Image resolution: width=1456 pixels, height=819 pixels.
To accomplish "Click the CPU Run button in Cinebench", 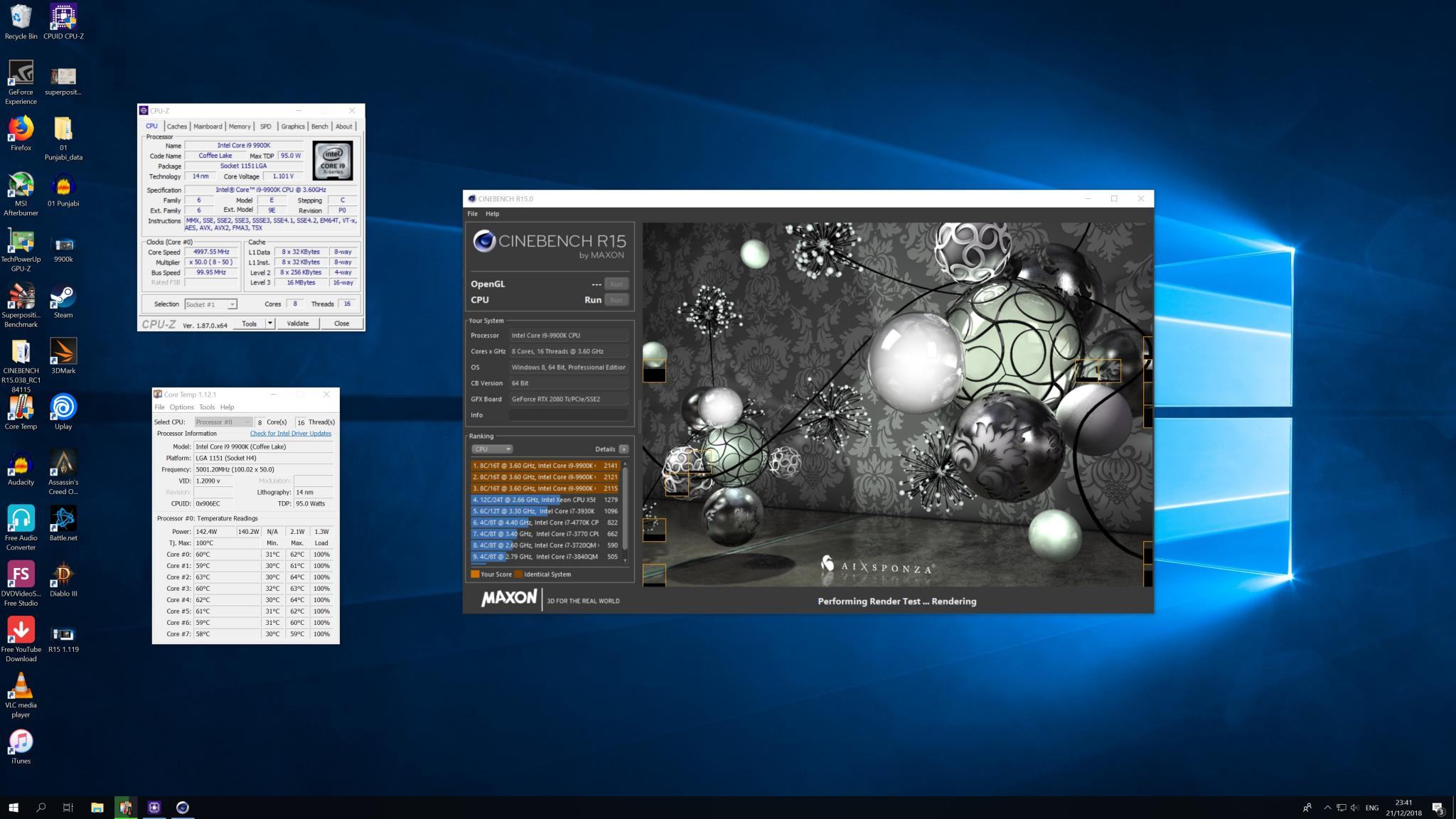I will 616,300.
